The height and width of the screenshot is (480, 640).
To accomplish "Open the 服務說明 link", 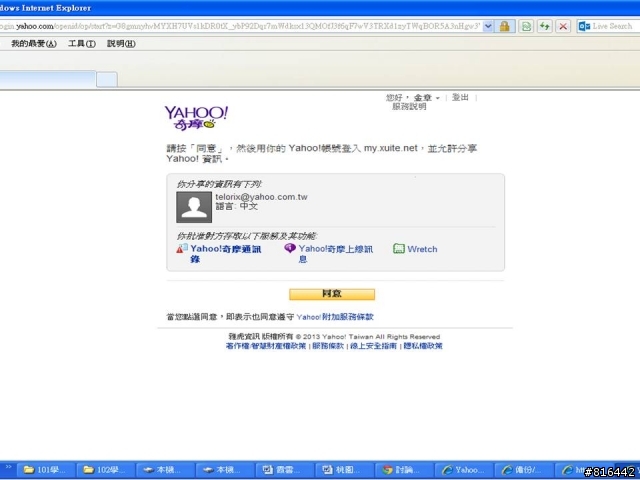I will click(x=409, y=107).
